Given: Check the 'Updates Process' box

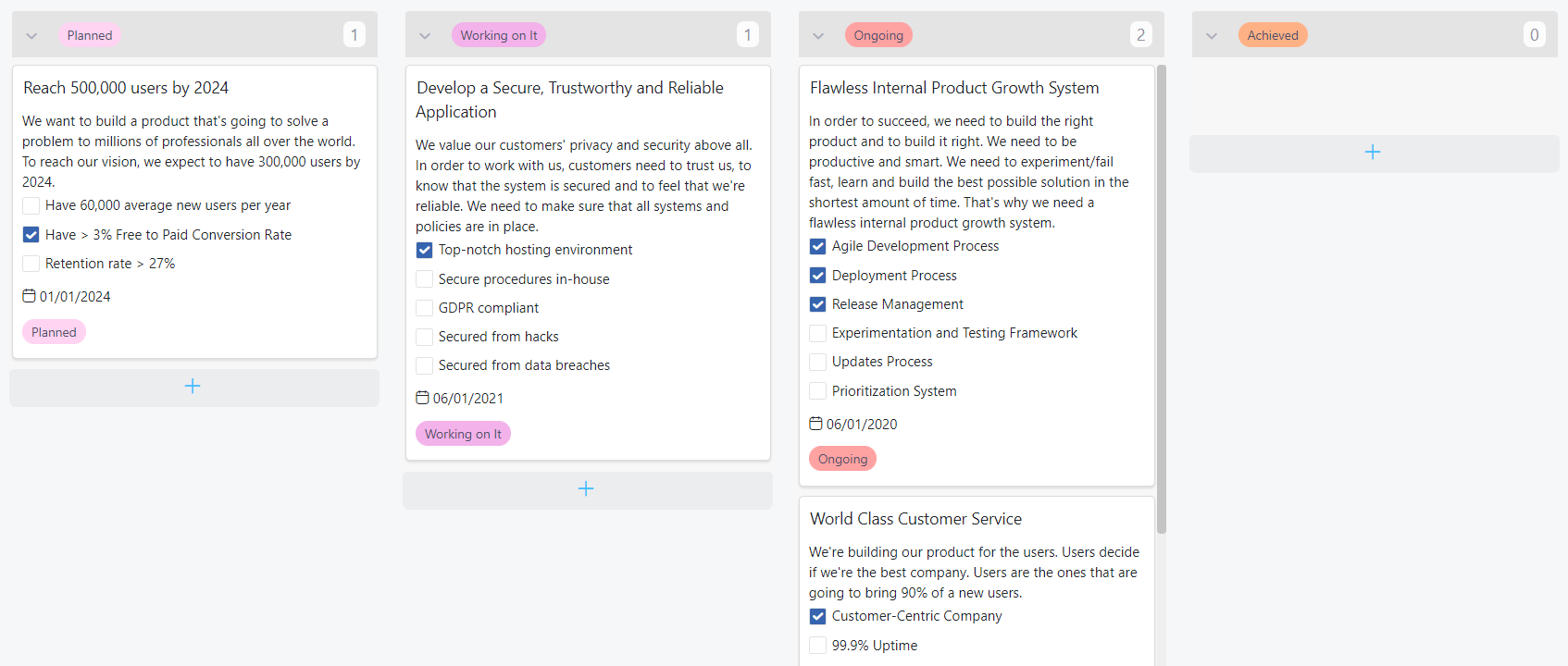Looking at the screenshot, I should point(817,362).
